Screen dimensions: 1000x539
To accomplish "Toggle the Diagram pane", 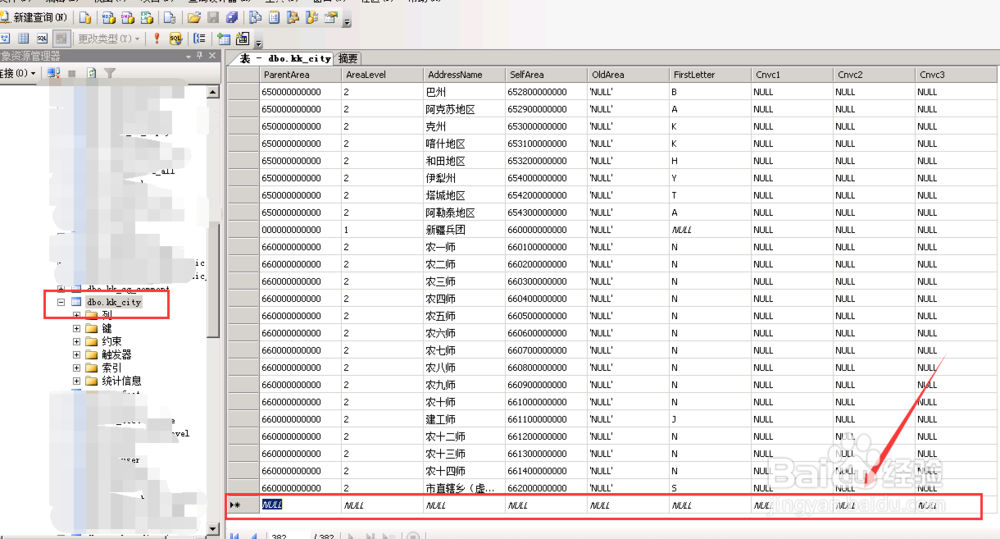I will [x=5, y=38].
